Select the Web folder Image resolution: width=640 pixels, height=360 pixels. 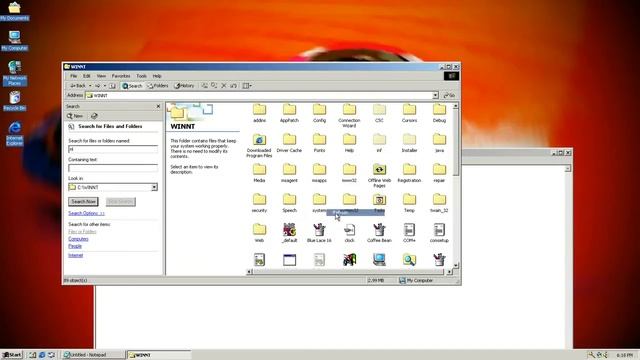click(x=259, y=233)
